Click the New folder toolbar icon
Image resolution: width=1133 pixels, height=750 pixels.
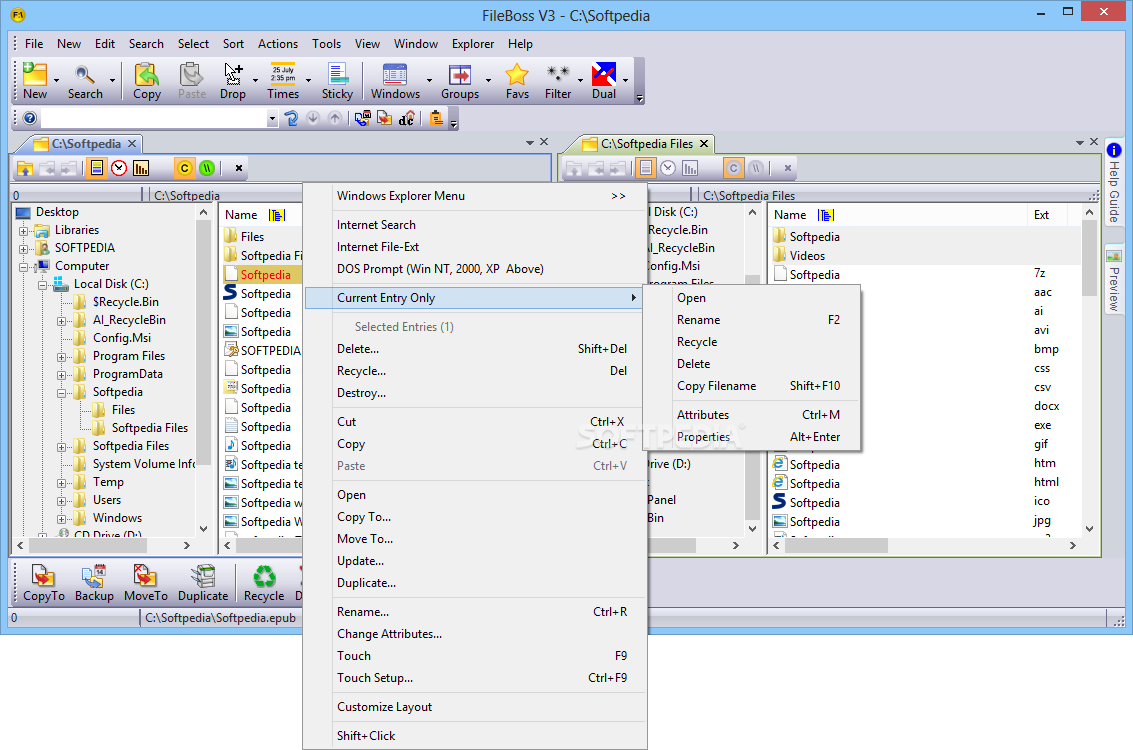click(34, 74)
